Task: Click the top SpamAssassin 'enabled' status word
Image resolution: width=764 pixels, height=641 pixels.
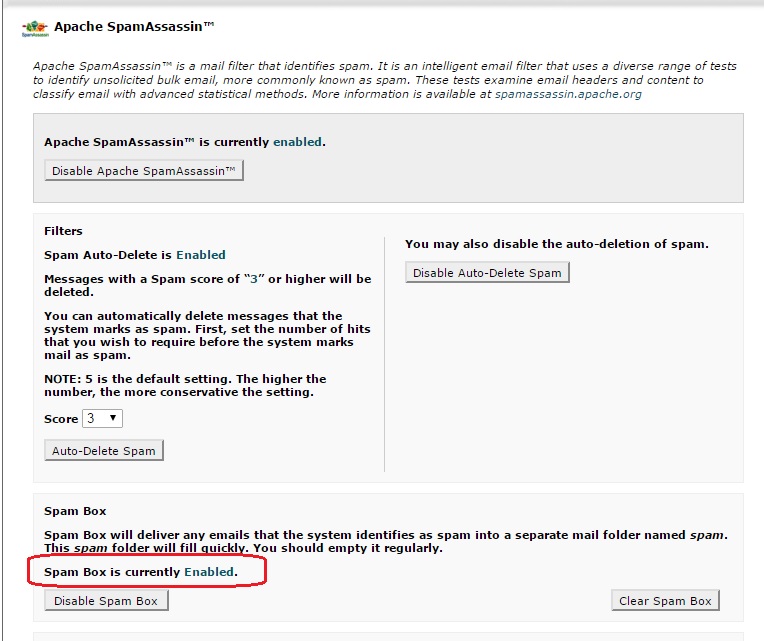Action: 297,142
